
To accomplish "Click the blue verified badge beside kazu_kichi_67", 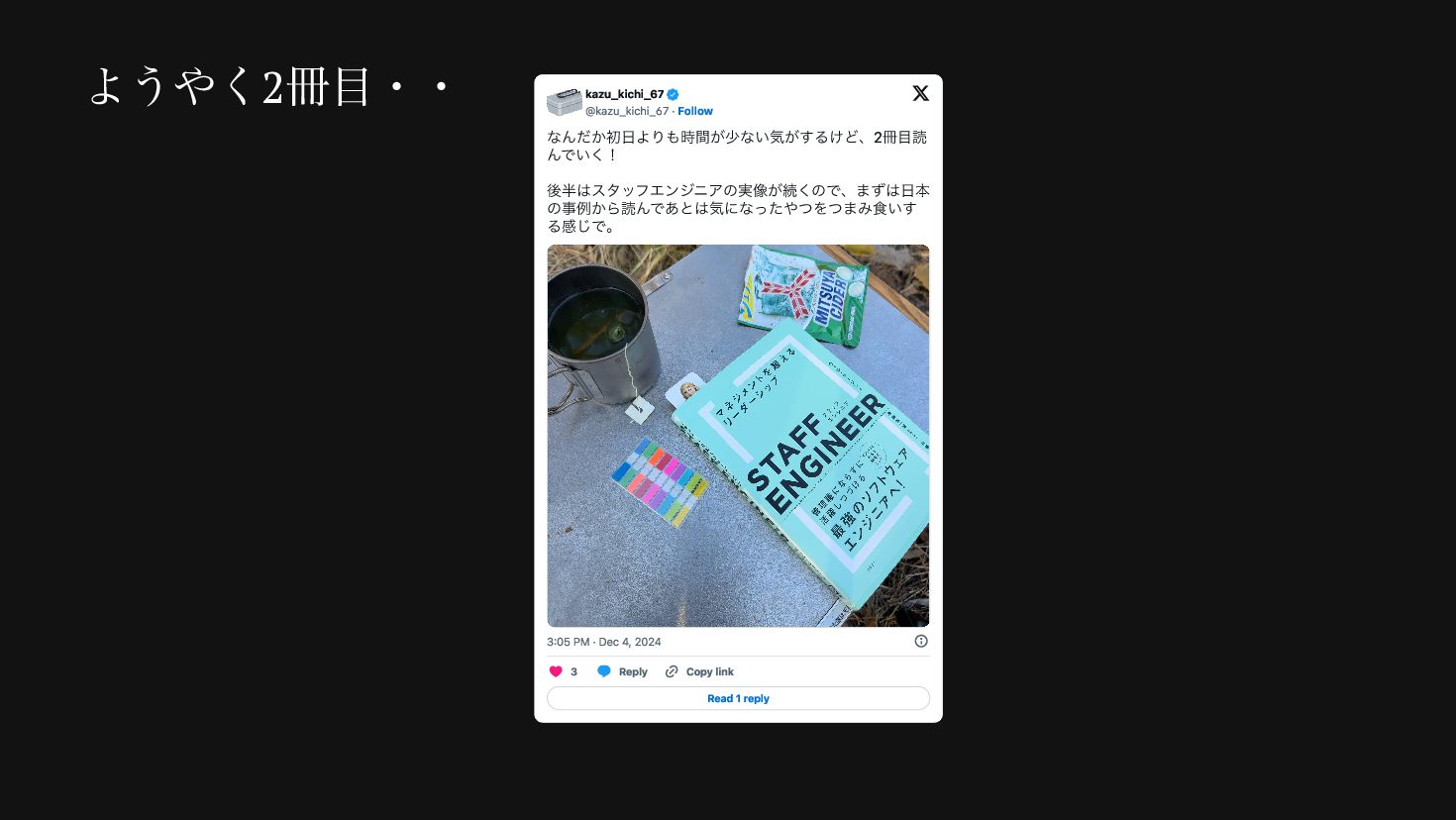I will pyautogui.click(x=673, y=95).
